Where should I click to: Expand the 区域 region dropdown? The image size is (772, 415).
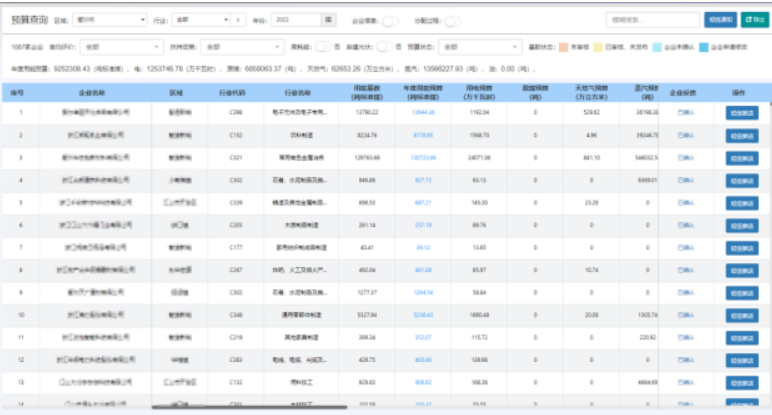[110, 19]
